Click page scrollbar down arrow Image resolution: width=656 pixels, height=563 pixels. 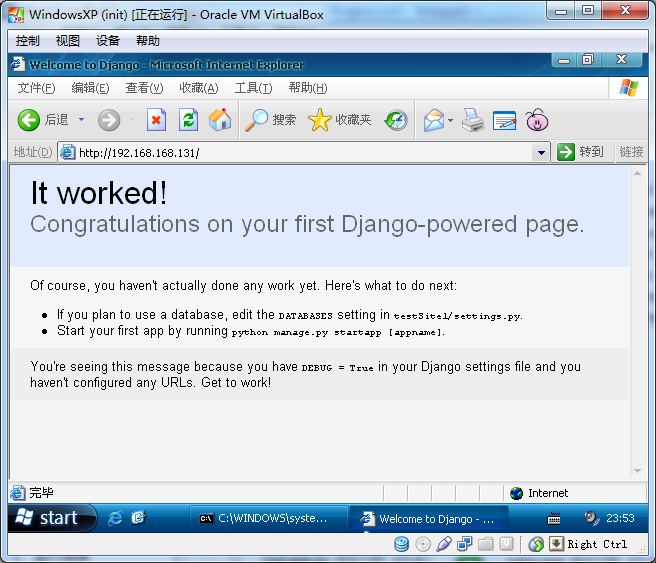(637, 471)
